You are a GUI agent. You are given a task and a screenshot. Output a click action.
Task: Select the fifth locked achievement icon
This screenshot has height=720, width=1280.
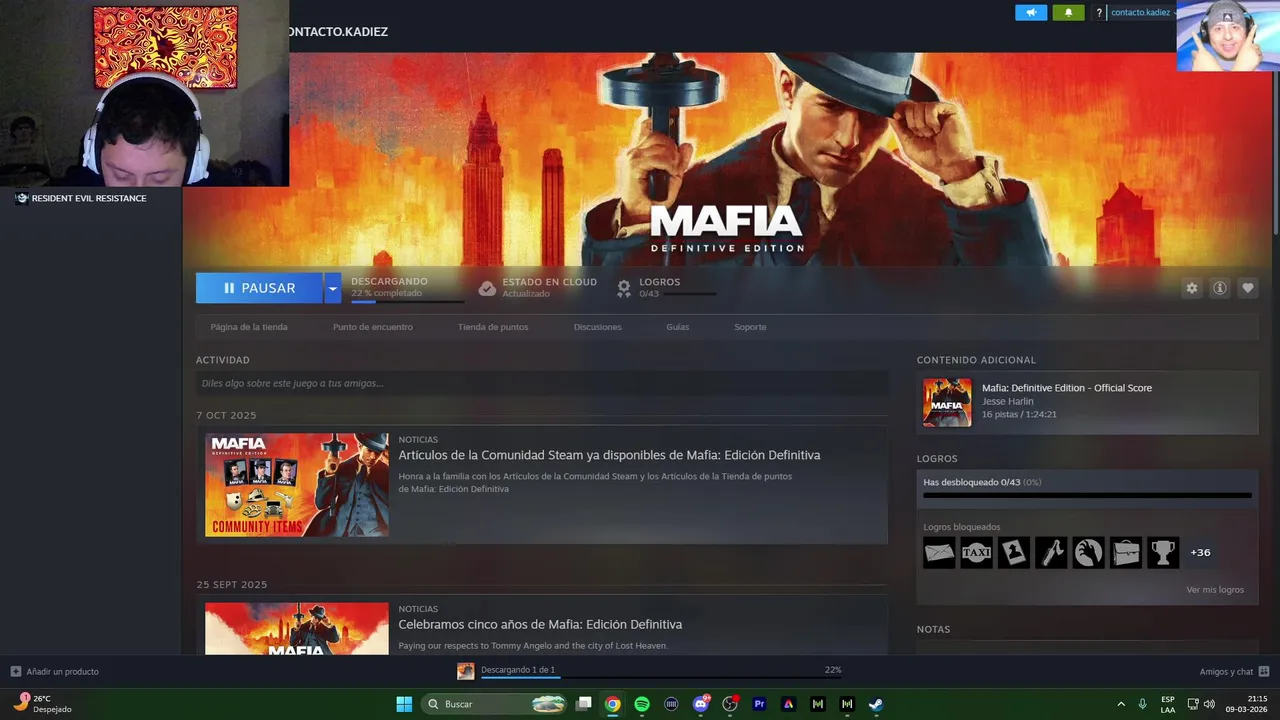pos(1088,552)
